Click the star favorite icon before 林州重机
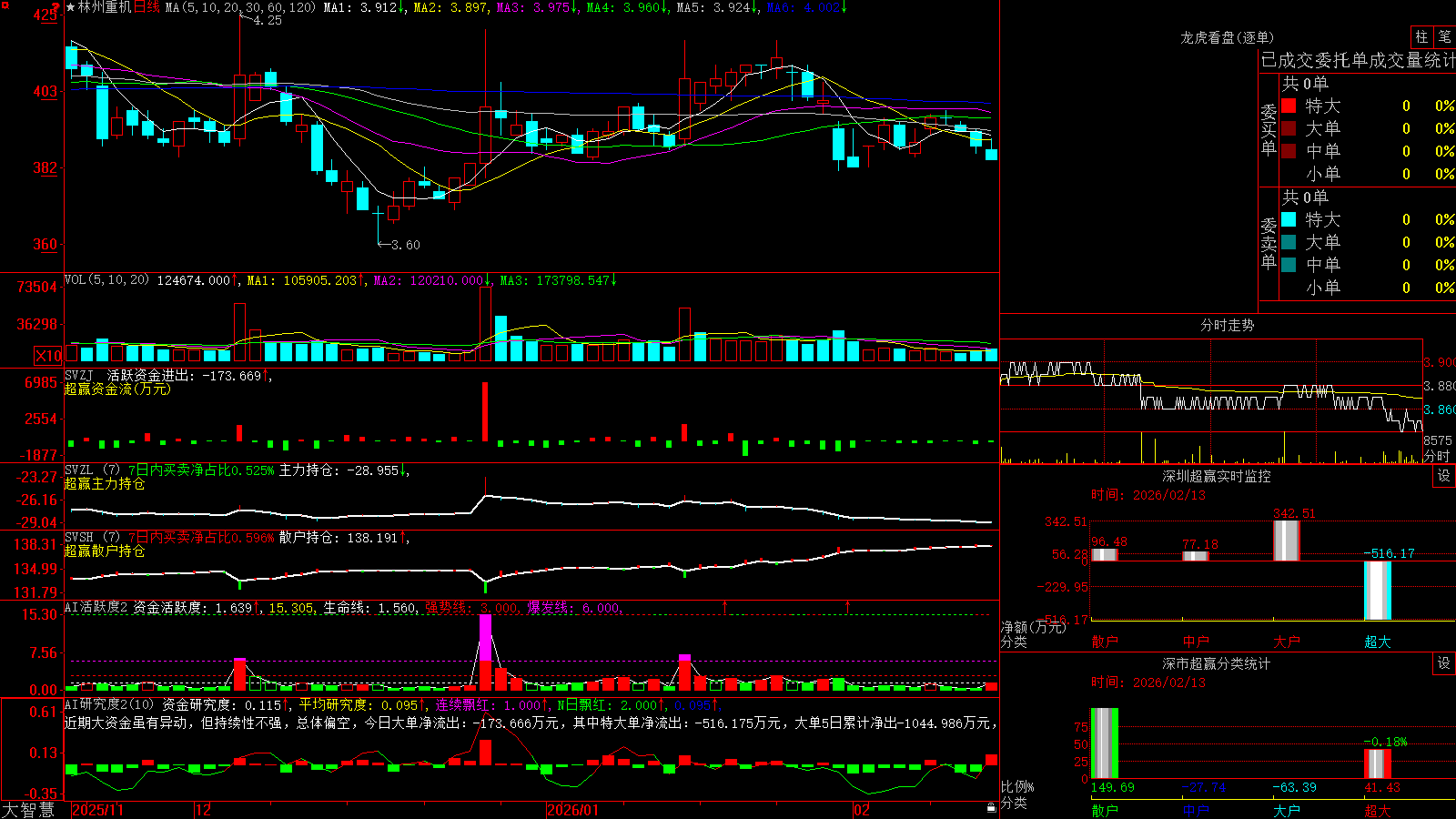This screenshot has width=1456, height=819. 70,7
